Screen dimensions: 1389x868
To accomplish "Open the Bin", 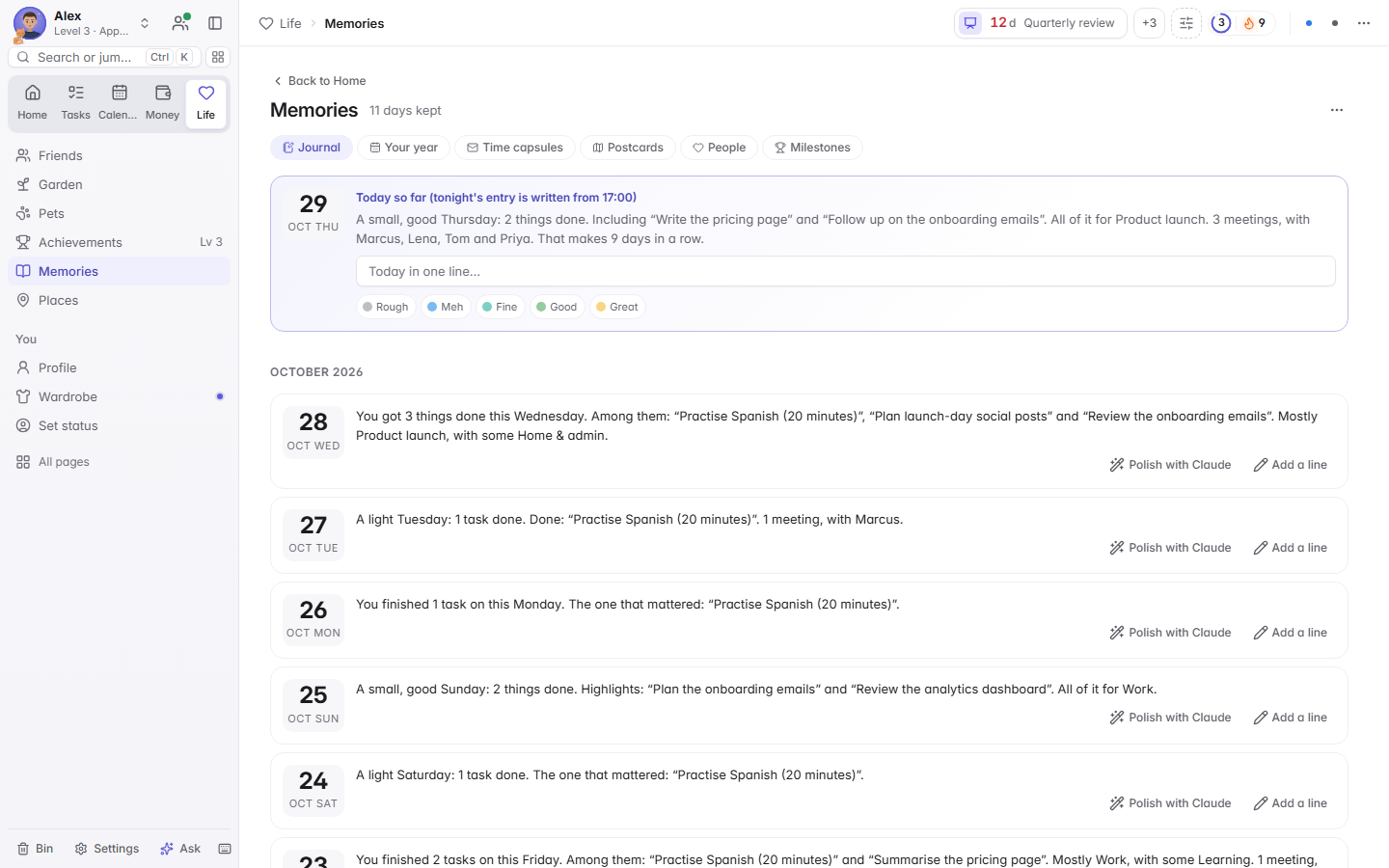I will 36,849.
